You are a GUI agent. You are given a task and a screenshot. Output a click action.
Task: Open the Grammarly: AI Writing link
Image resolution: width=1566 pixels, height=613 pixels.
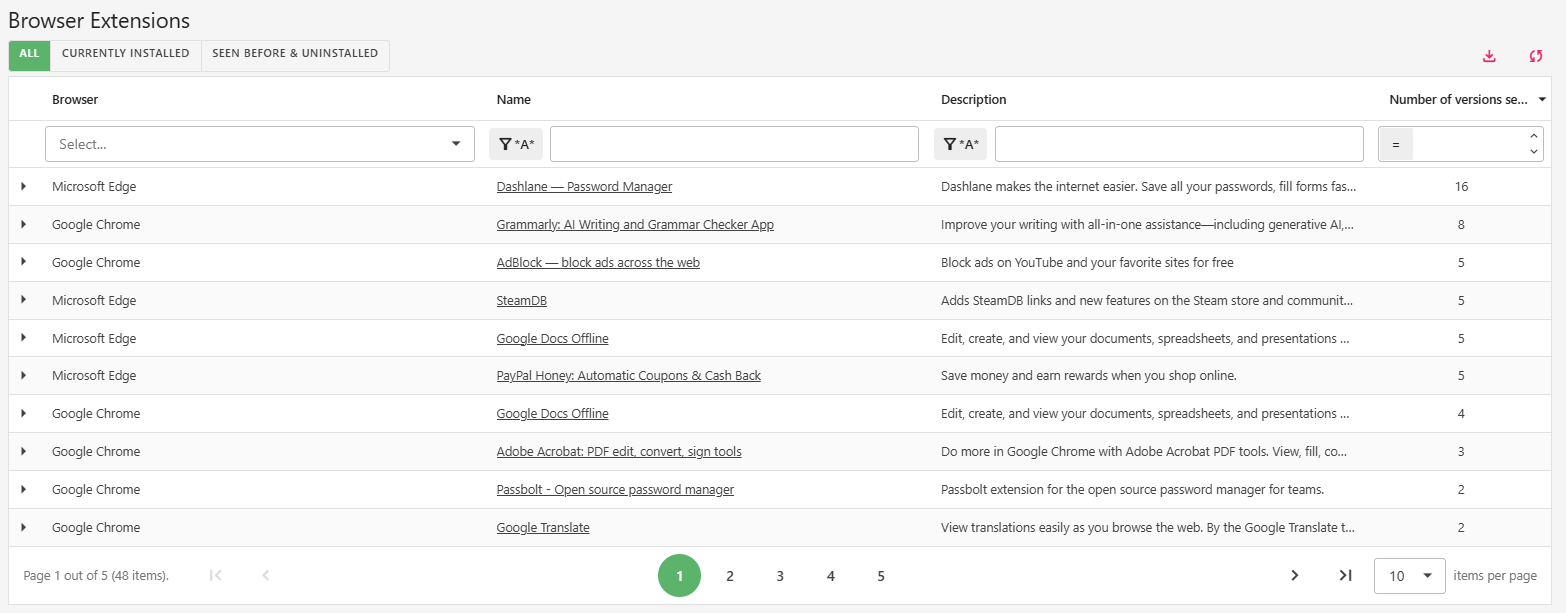click(x=635, y=225)
